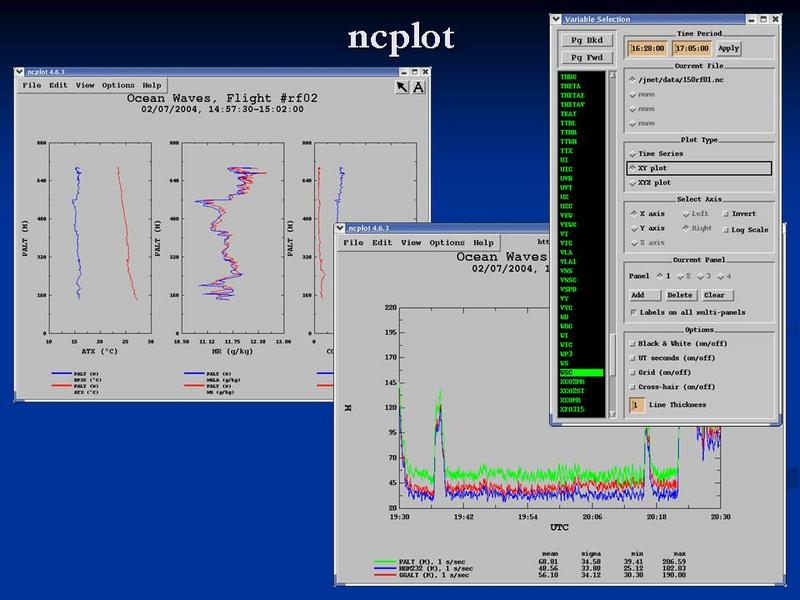Viewport: 800px width, 600px height.
Task: Choose the Time Series plot type
Action: pyautogui.click(x=656, y=154)
